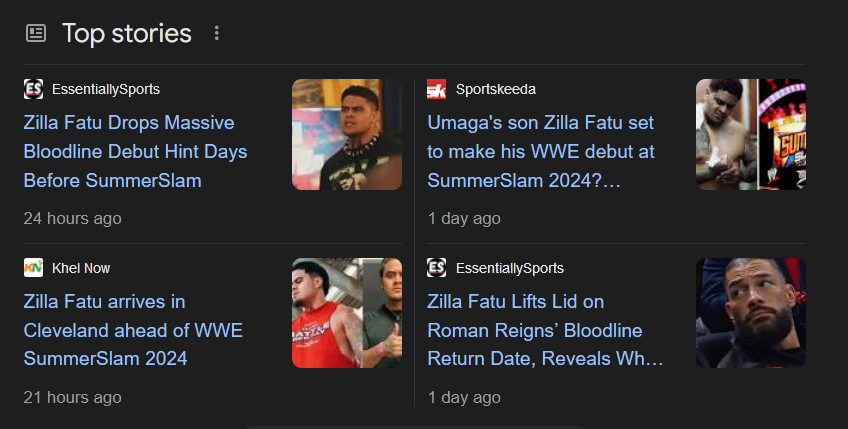Viewport: 848px width, 429px height.
Task: Click the thumbnail for the Bloodline Debut Hint story
Action: (346, 135)
